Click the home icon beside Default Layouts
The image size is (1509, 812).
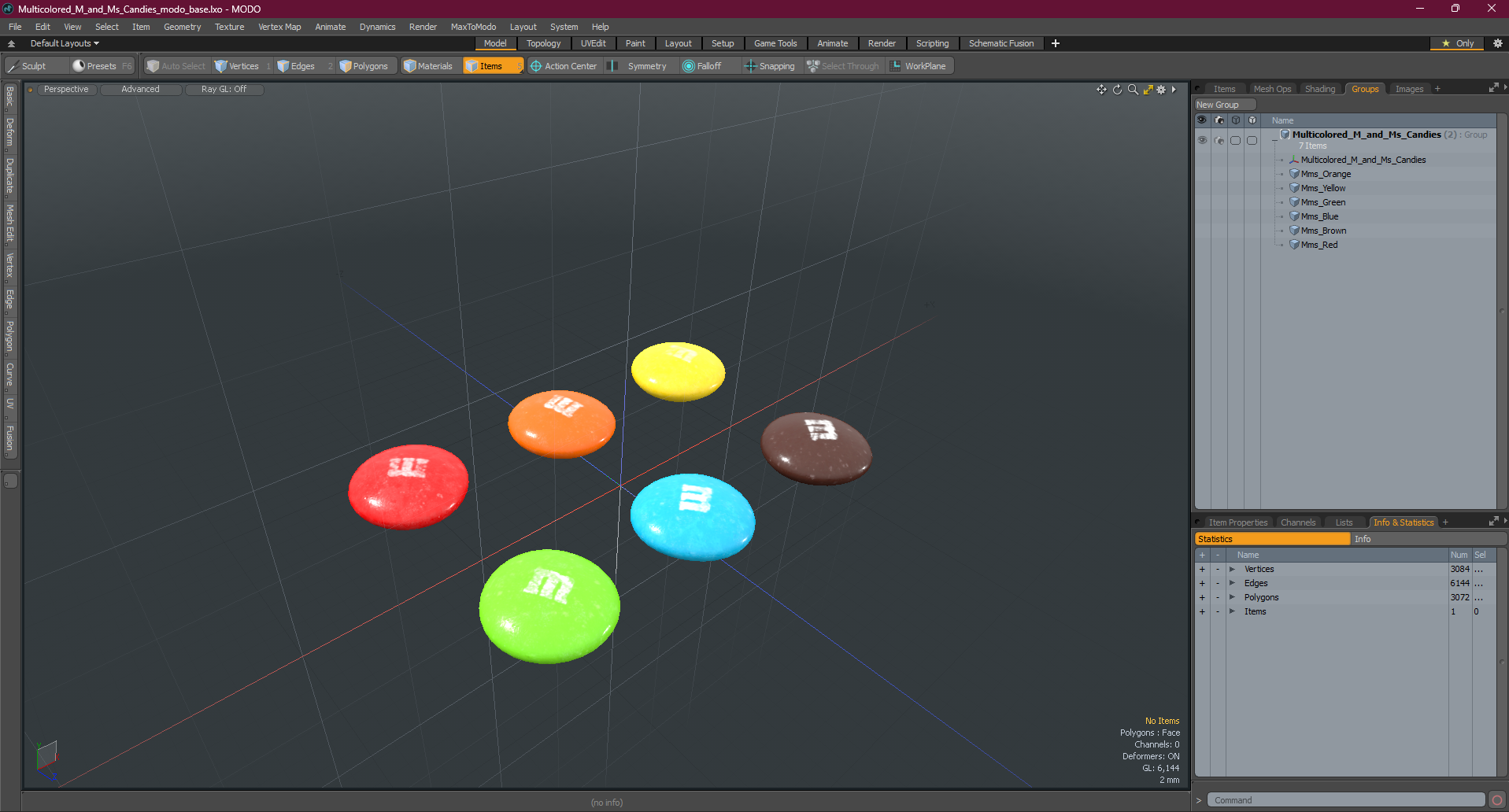(x=11, y=43)
